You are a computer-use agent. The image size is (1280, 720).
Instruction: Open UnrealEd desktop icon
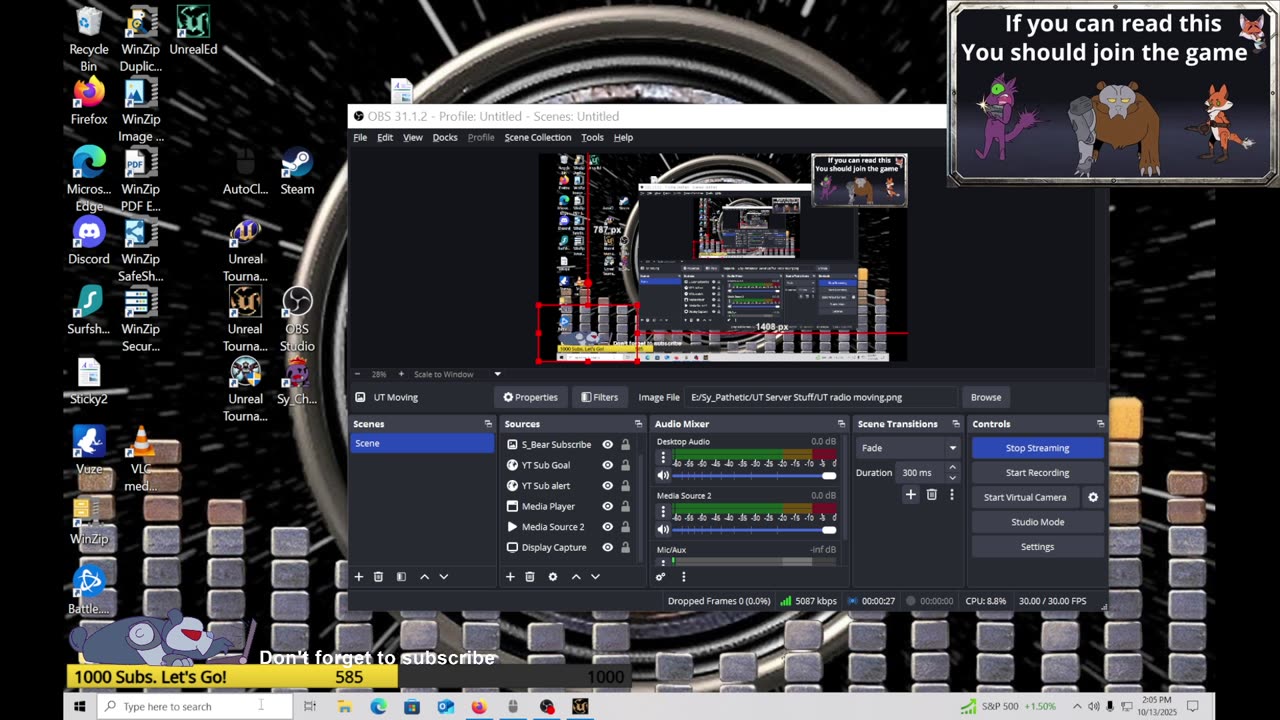tap(193, 31)
